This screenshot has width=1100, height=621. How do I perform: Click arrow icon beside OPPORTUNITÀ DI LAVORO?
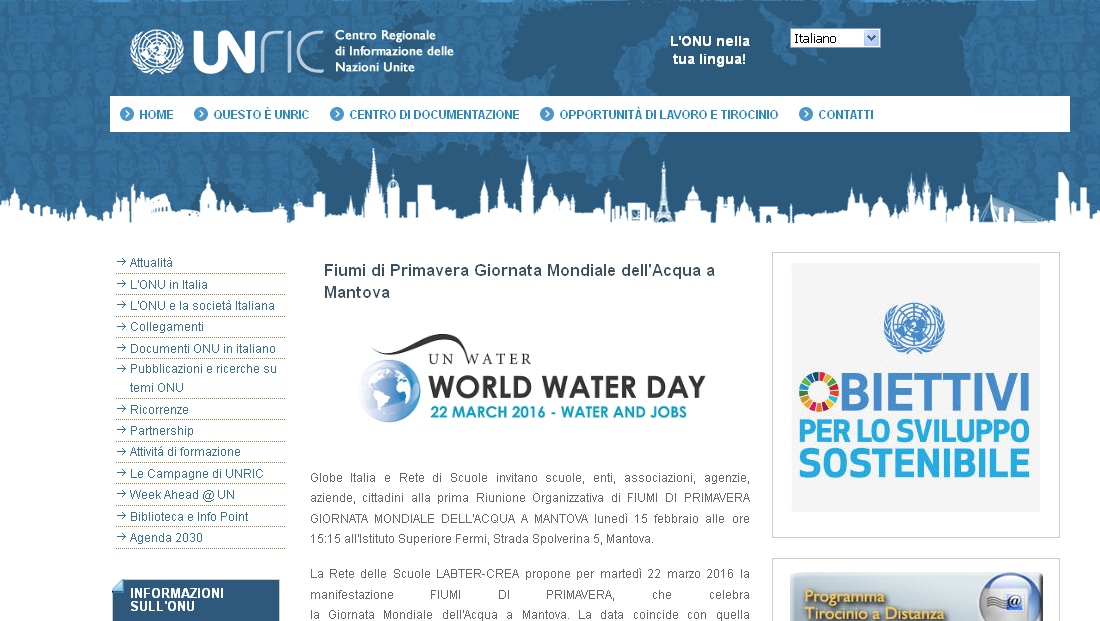[547, 114]
